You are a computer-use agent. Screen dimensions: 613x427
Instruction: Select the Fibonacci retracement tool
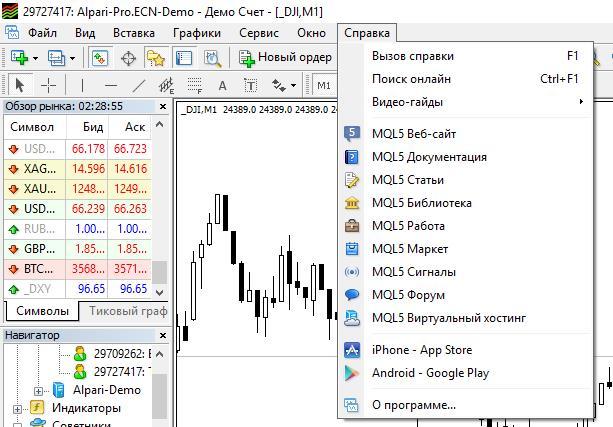[194, 85]
